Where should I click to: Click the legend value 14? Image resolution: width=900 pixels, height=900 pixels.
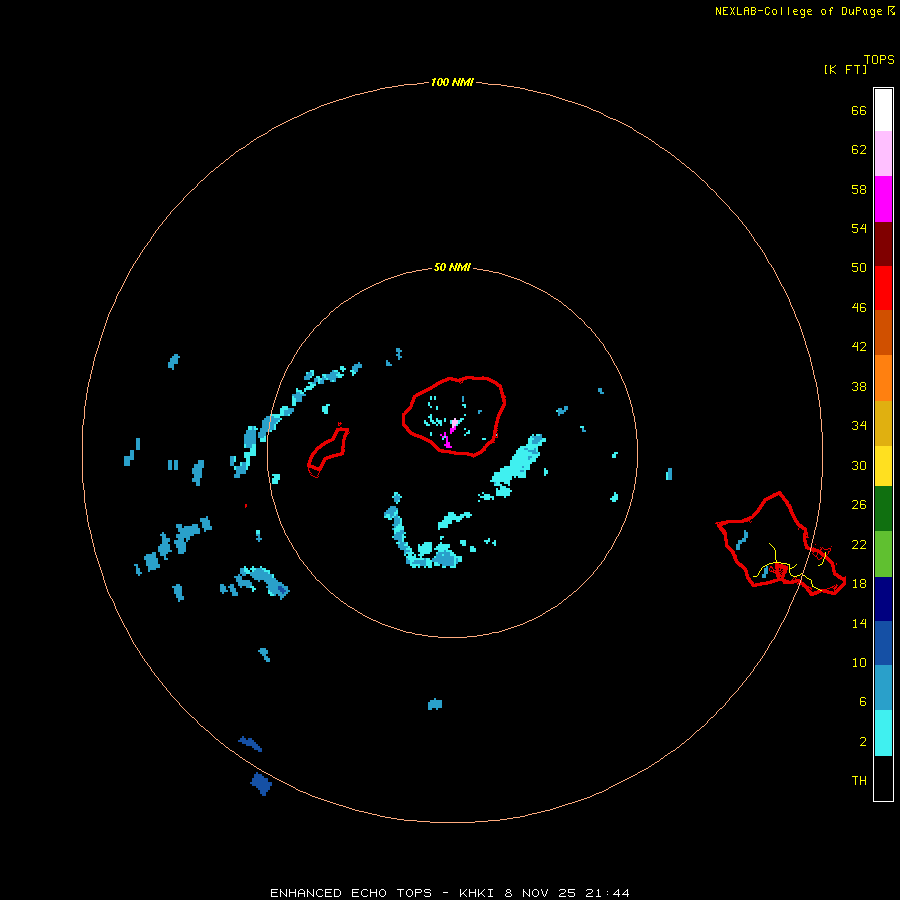(859, 623)
